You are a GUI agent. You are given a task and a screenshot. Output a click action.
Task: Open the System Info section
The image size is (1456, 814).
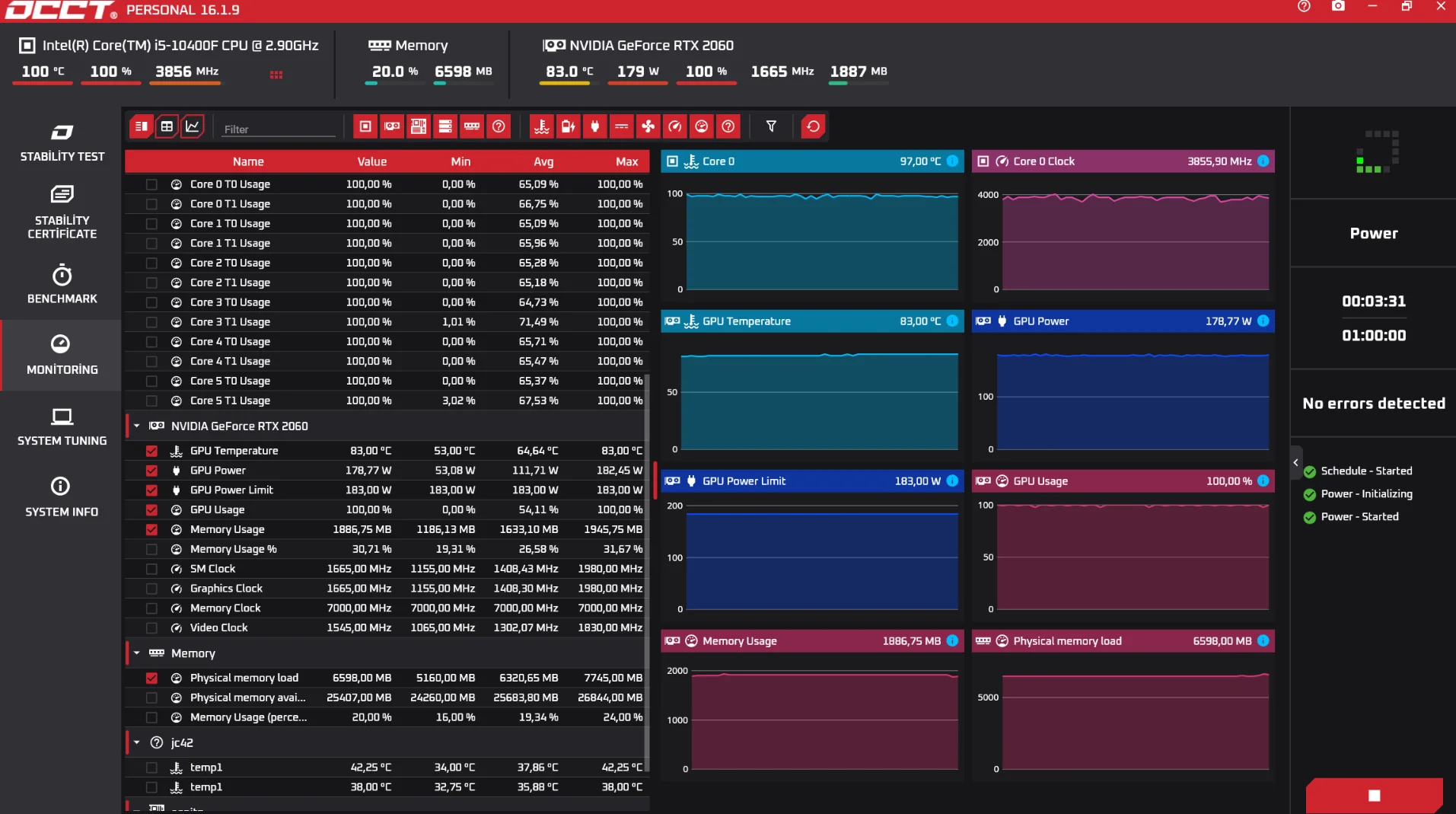(x=62, y=497)
